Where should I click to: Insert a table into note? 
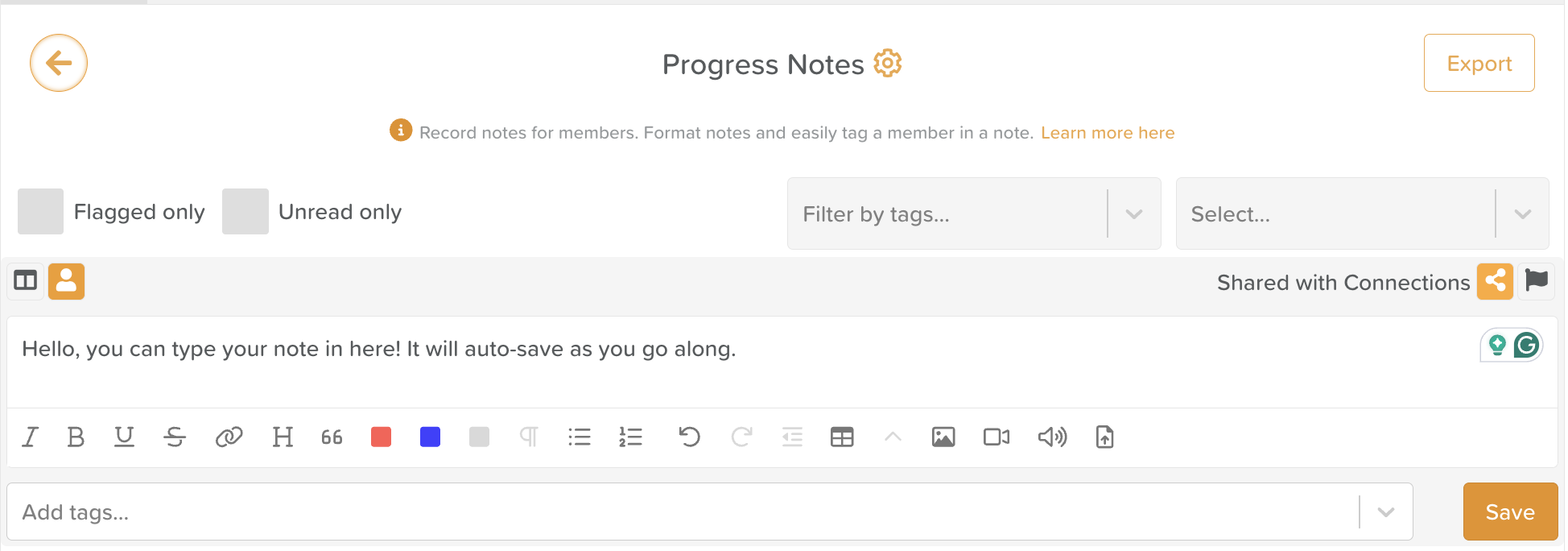[x=842, y=437]
